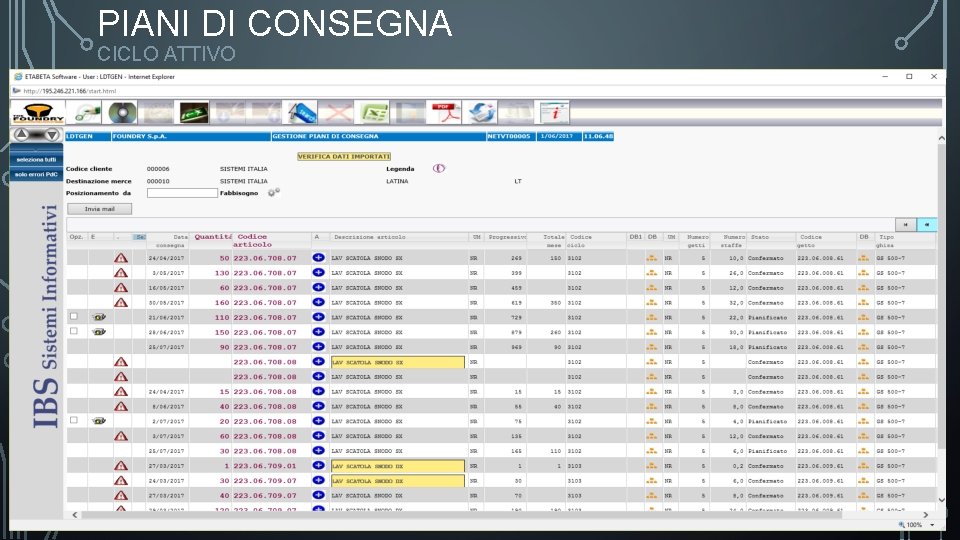960x540 pixels.
Task: Click warning triangle on 24/04/2017 quantity 50 row
Action: click(121, 258)
